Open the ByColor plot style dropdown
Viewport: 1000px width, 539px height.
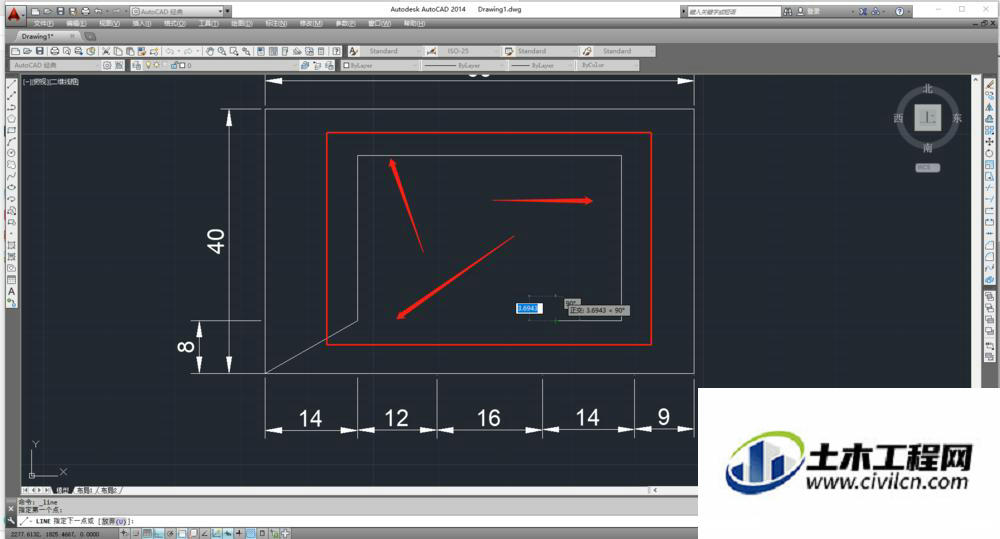pyautogui.click(x=608, y=65)
